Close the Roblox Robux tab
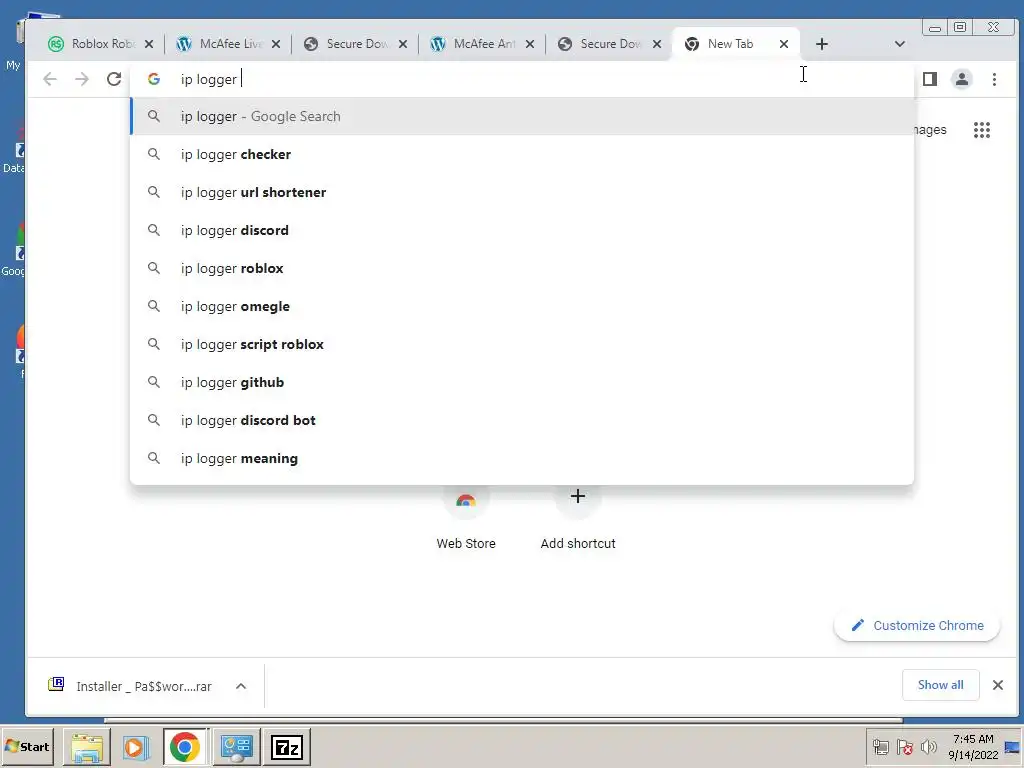1024x768 pixels. 149,44
